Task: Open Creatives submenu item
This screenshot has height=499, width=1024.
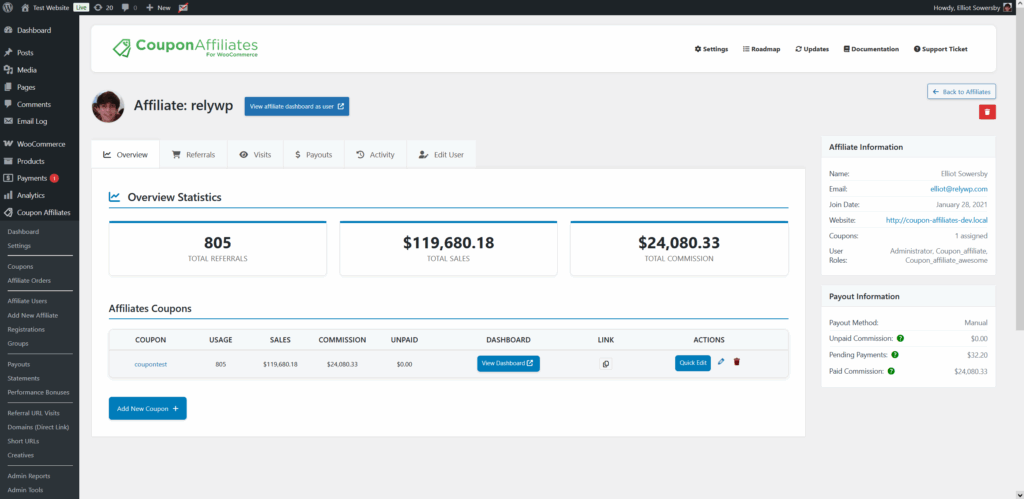Action: point(20,455)
